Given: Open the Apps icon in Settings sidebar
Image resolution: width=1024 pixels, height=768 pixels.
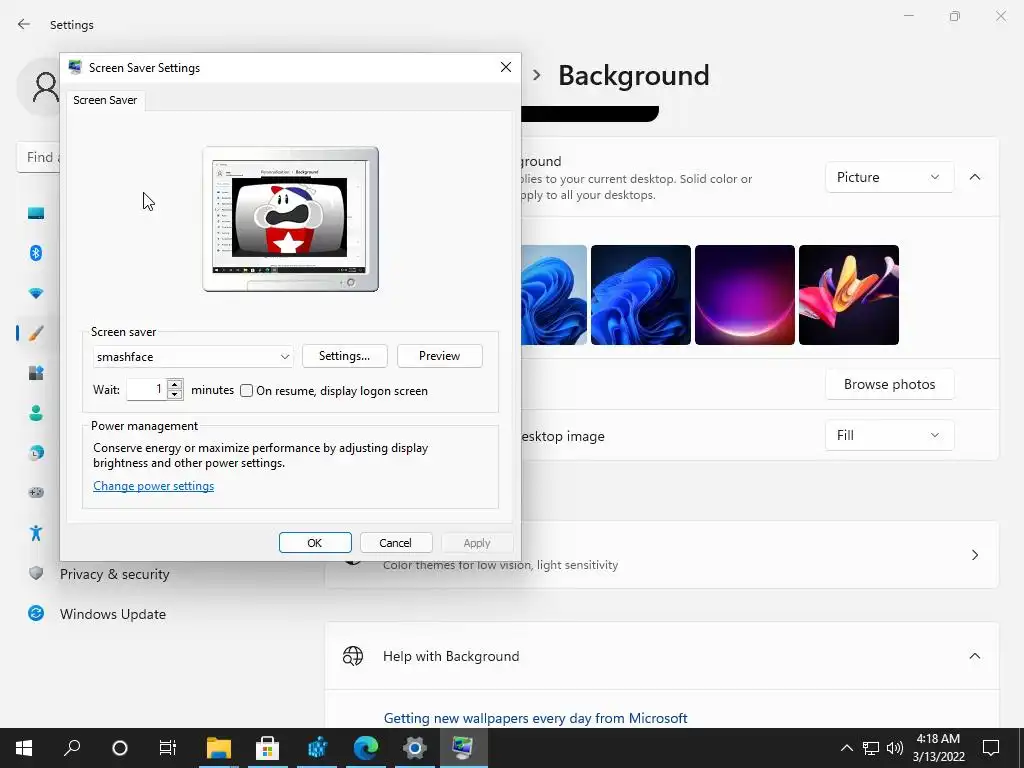Looking at the screenshot, I should click(36, 373).
